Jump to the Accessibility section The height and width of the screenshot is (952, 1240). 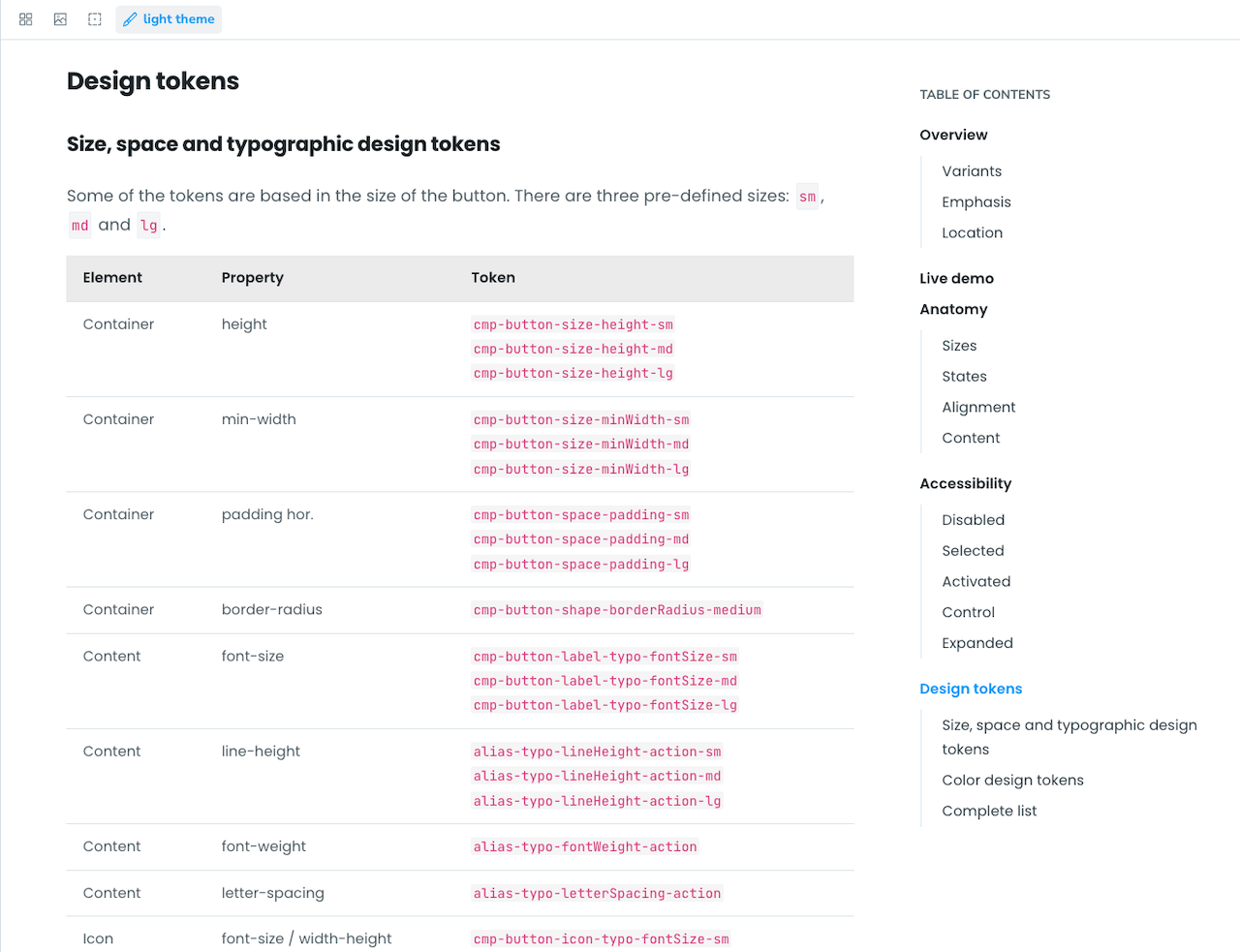(x=966, y=483)
